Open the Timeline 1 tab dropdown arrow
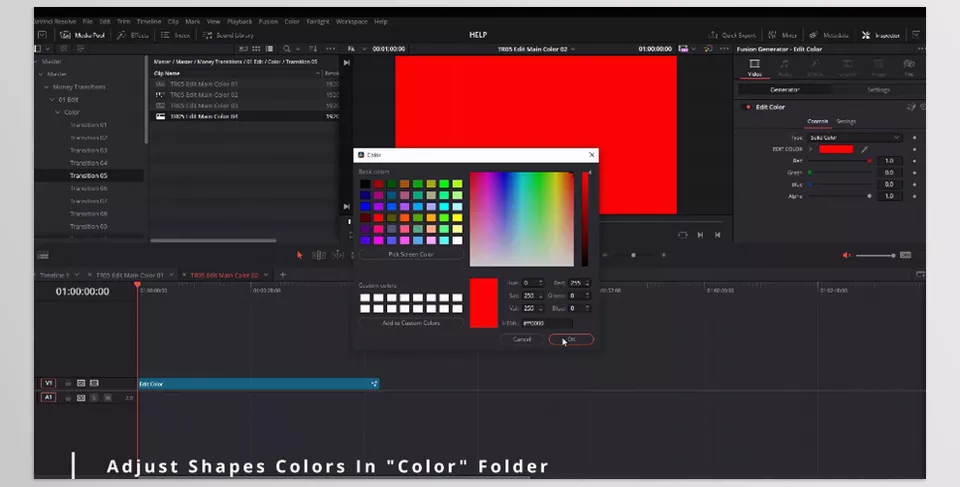Viewport: 960px width, 487px height. click(x=75, y=275)
